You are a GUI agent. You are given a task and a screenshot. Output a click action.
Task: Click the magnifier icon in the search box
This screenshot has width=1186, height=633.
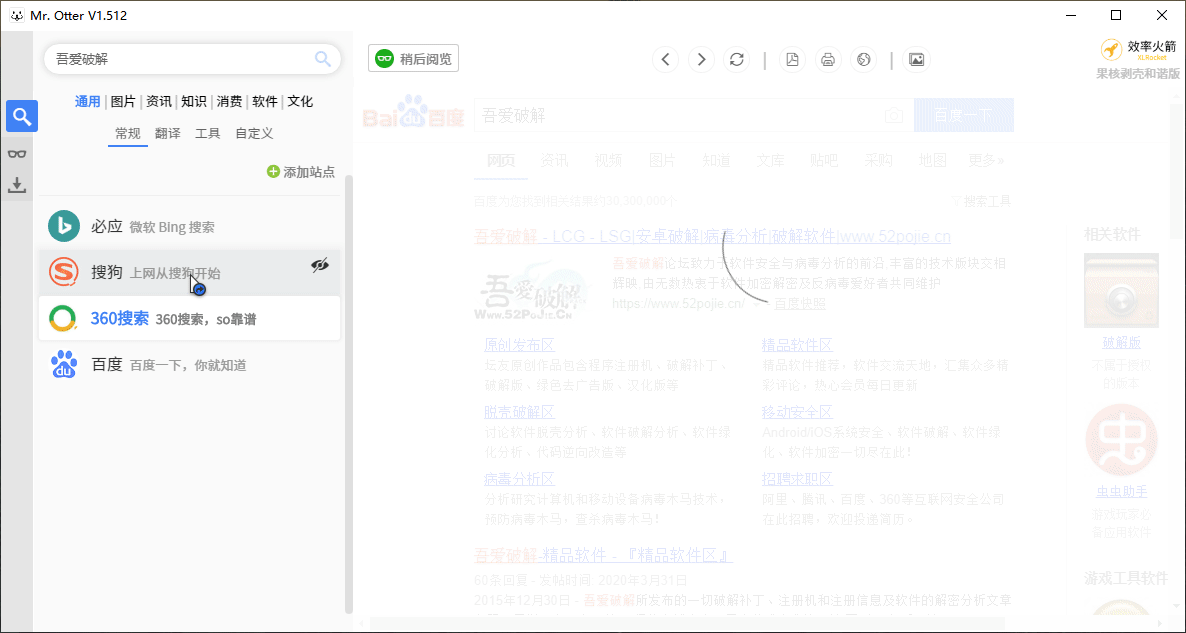tap(323, 59)
